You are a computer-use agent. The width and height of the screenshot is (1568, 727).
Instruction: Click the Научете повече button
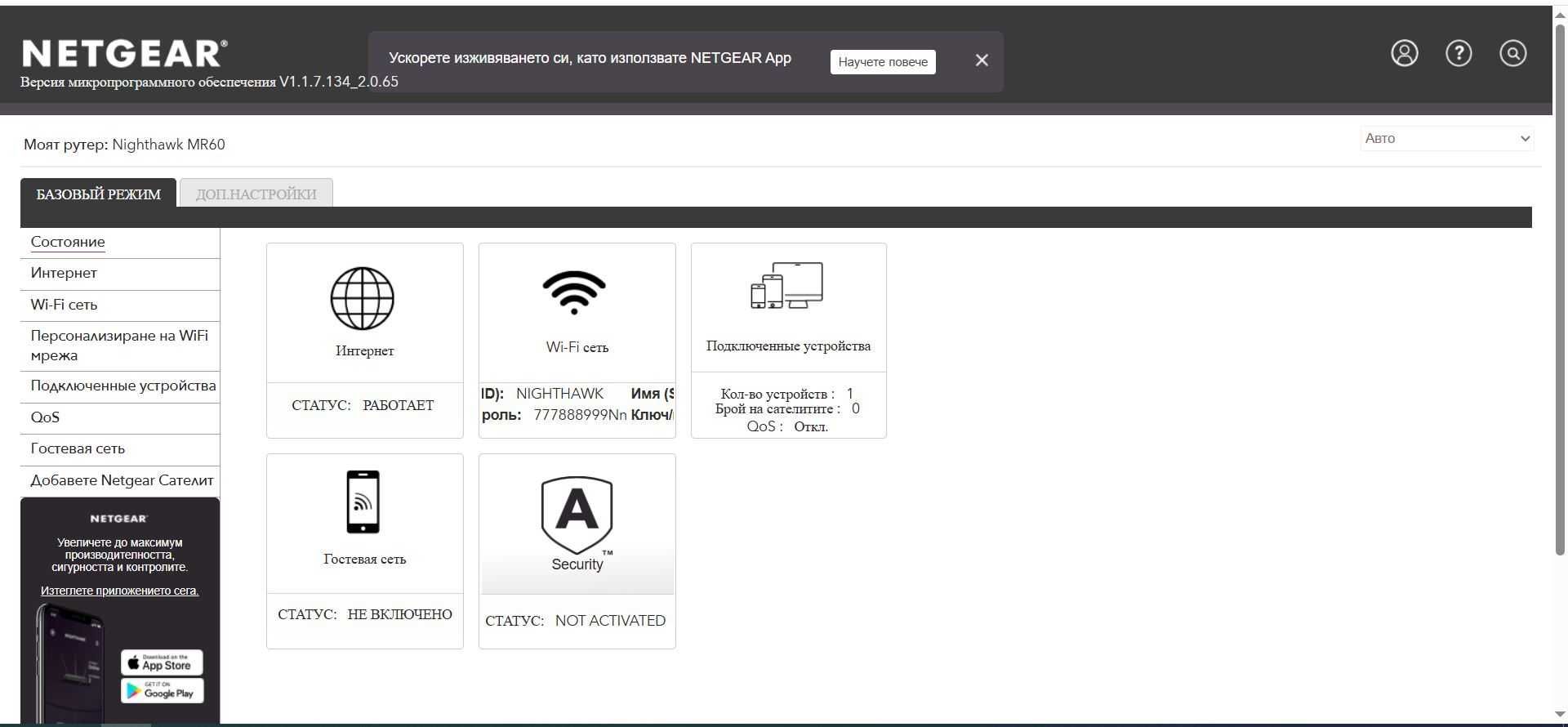tap(883, 62)
